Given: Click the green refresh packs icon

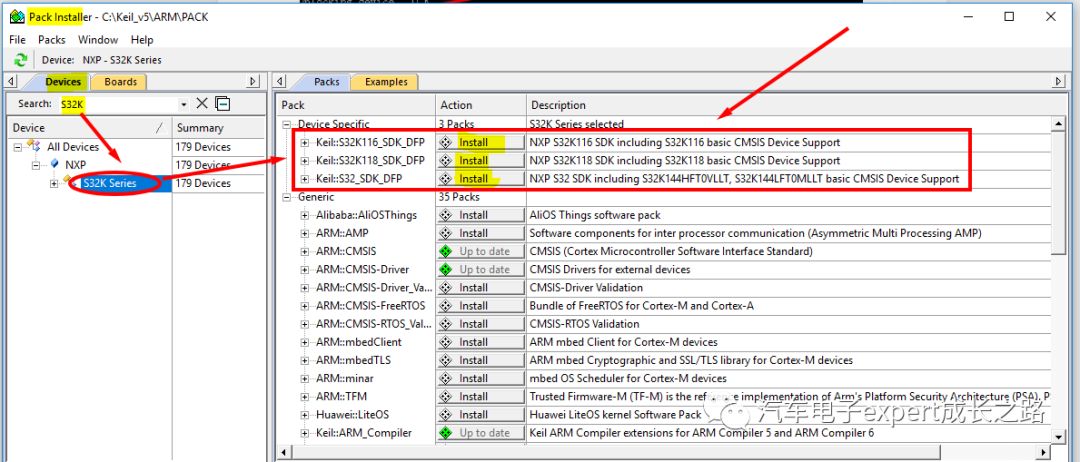Looking at the screenshot, I should click(x=21, y=60).
